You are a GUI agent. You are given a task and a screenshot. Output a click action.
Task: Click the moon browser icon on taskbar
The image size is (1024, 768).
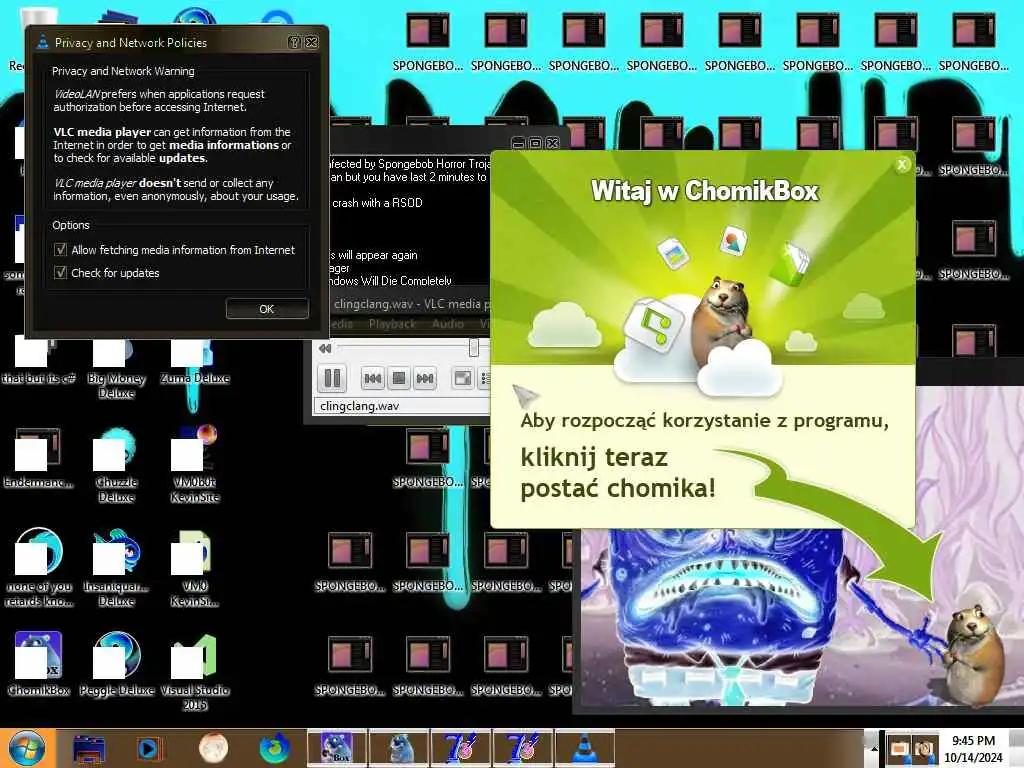click(213, 748)
